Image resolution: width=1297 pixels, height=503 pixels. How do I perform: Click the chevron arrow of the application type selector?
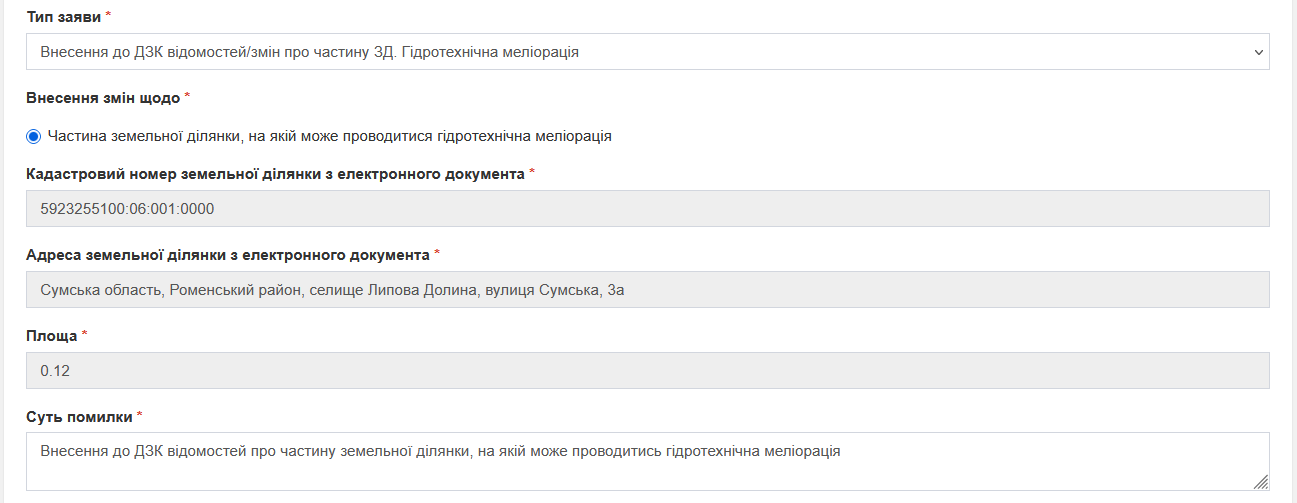coord(1258,52)
